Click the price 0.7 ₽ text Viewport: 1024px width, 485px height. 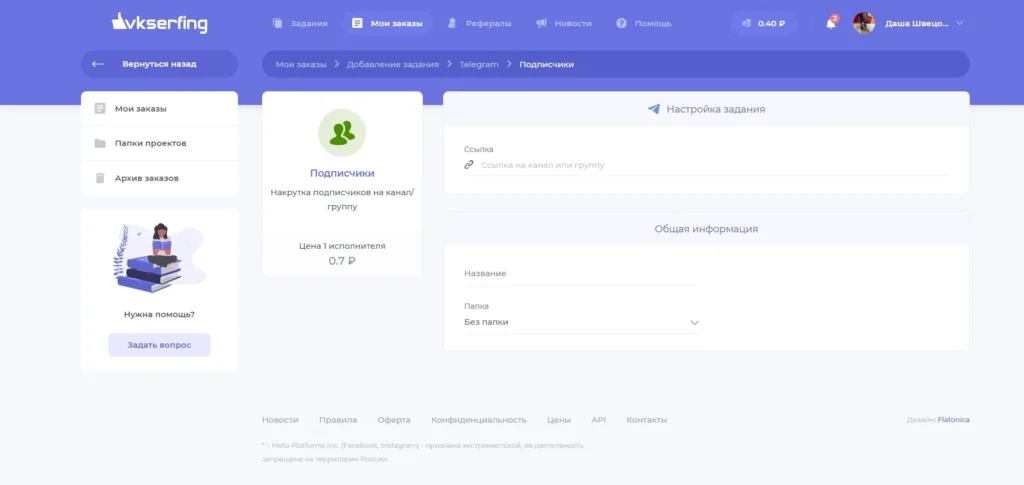click(x=342, y=261)
